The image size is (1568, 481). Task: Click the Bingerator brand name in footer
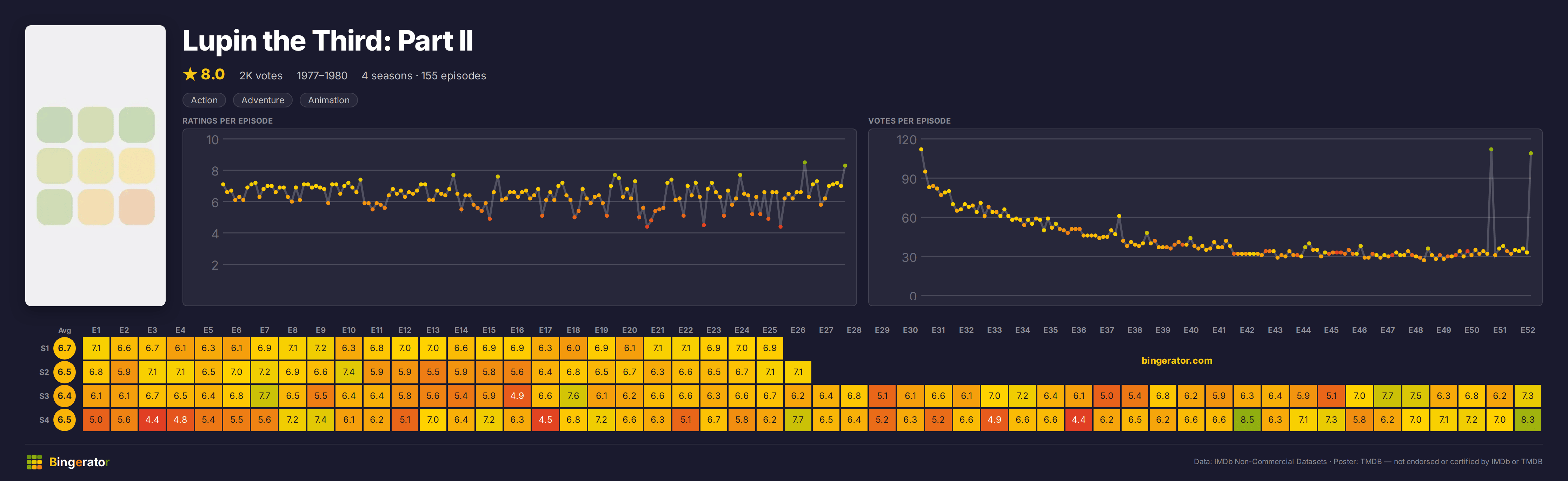79,462
